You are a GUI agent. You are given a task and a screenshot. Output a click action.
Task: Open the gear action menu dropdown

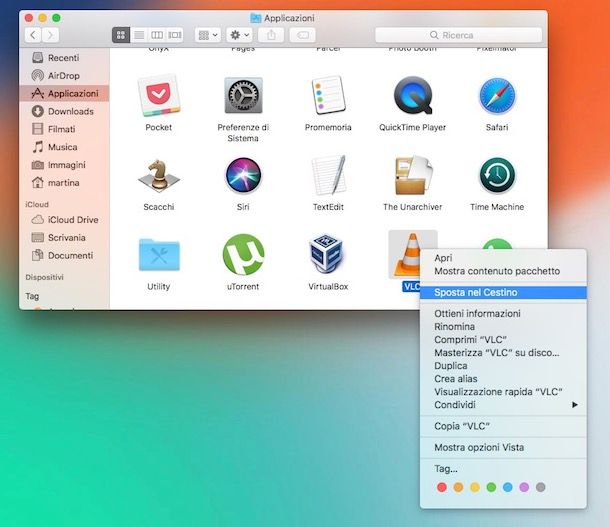(x=240, y=35)
